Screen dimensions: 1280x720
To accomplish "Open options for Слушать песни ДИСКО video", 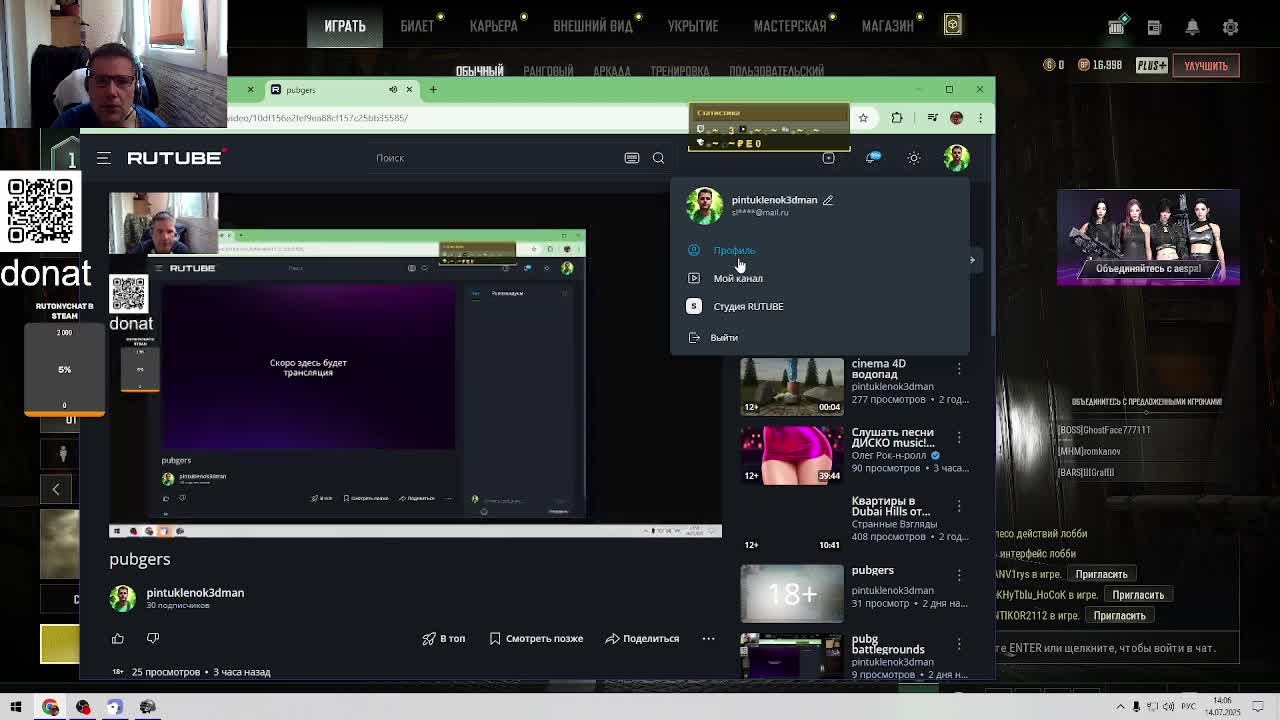I will [x=959, y=438].
